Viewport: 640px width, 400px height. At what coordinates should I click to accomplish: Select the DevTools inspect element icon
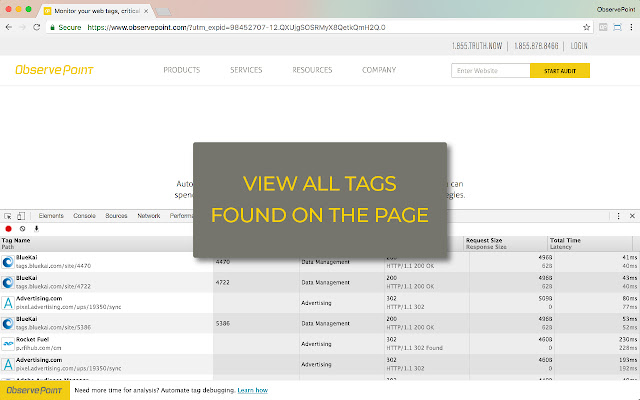coord(8,216)
